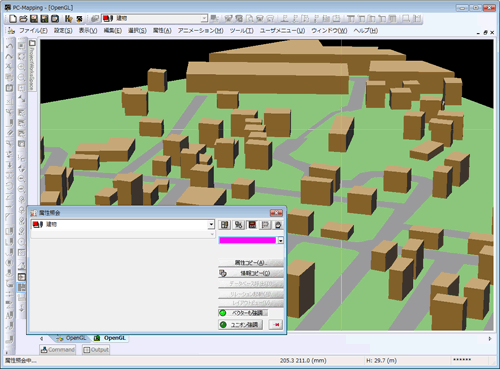Image resolution: width=500 pixels, height=369 pixels.
Task: Click the percent icon in attribute dialog
Action: (x=238, y=225)
